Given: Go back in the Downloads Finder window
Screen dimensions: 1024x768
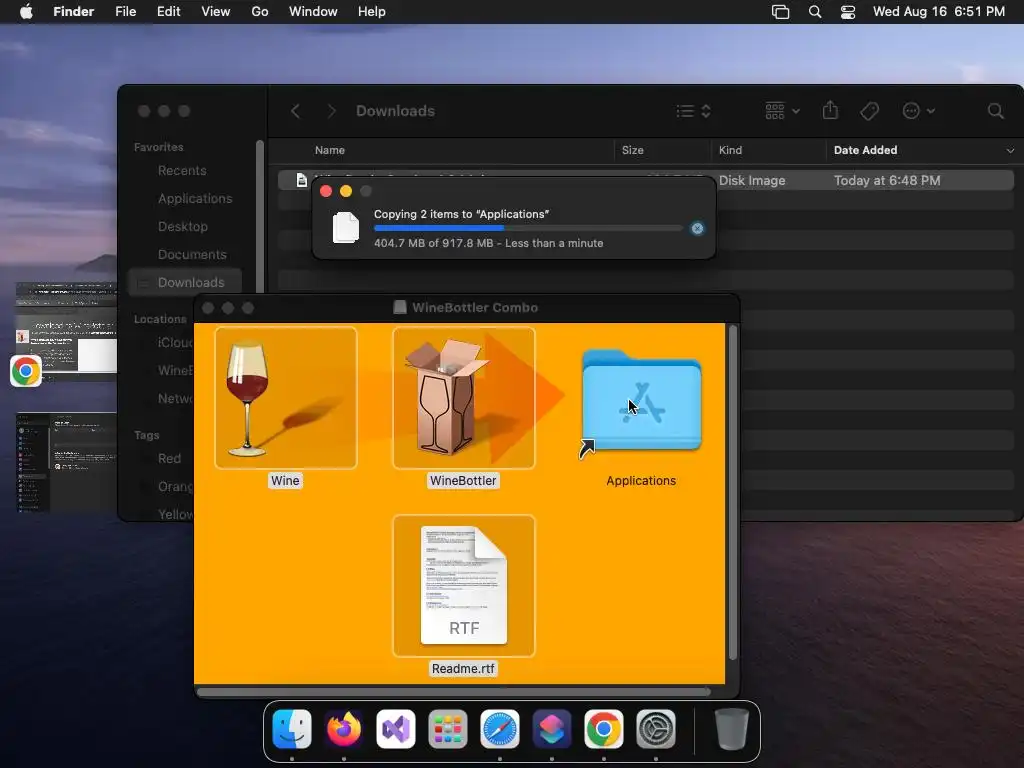Looking at the screenshot, I should pos(295,111).
